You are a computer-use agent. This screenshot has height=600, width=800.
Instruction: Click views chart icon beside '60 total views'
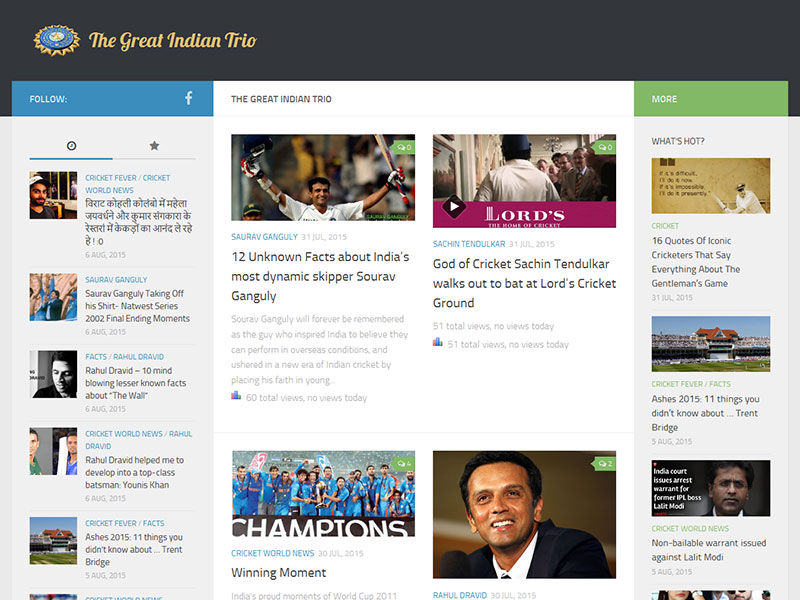236,395
